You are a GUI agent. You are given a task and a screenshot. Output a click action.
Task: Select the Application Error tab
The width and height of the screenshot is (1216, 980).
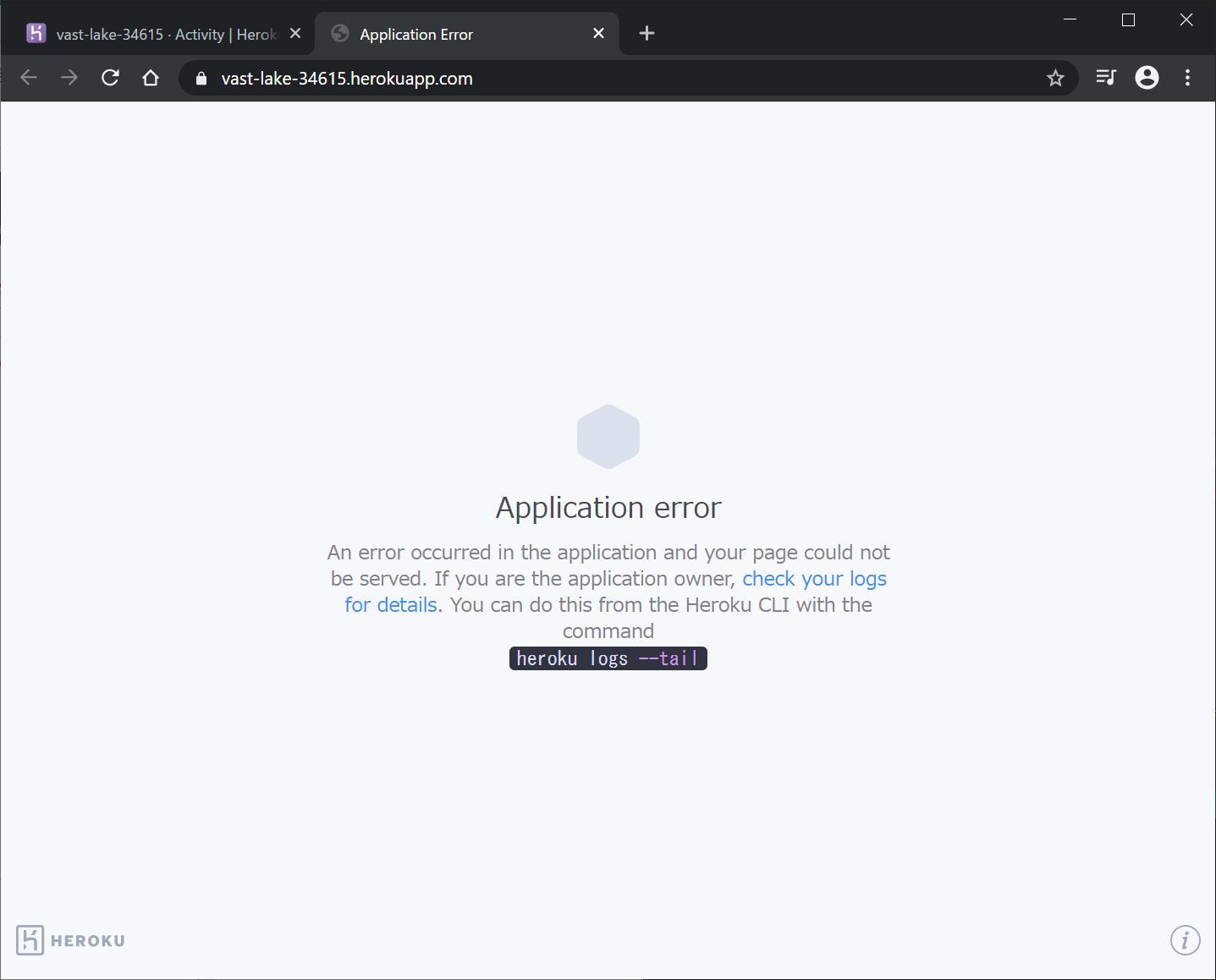(x=466, y=34)
